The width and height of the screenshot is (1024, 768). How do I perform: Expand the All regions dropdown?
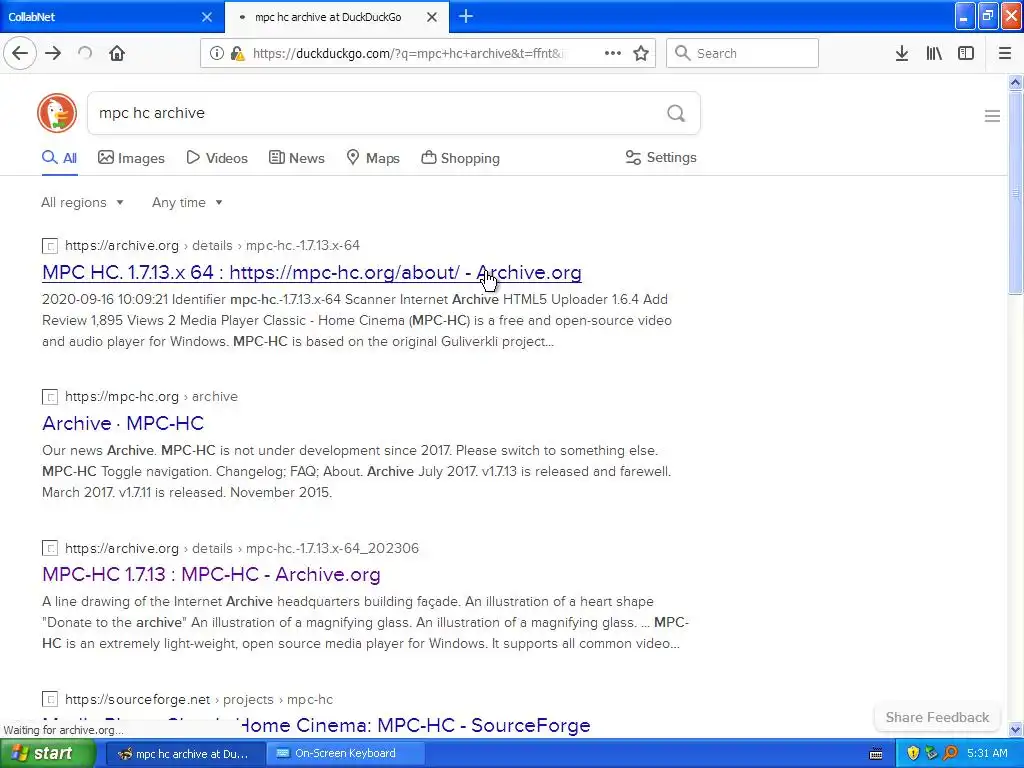(x=82, y=202)
